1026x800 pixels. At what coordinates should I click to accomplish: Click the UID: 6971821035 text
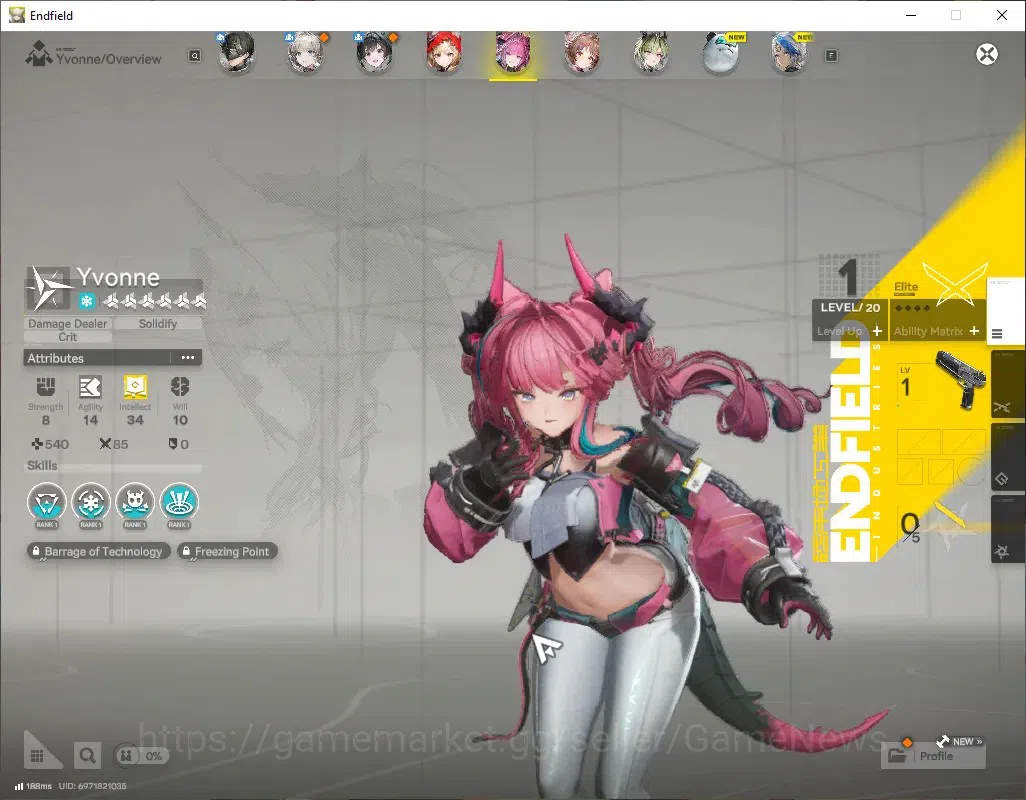92,786
